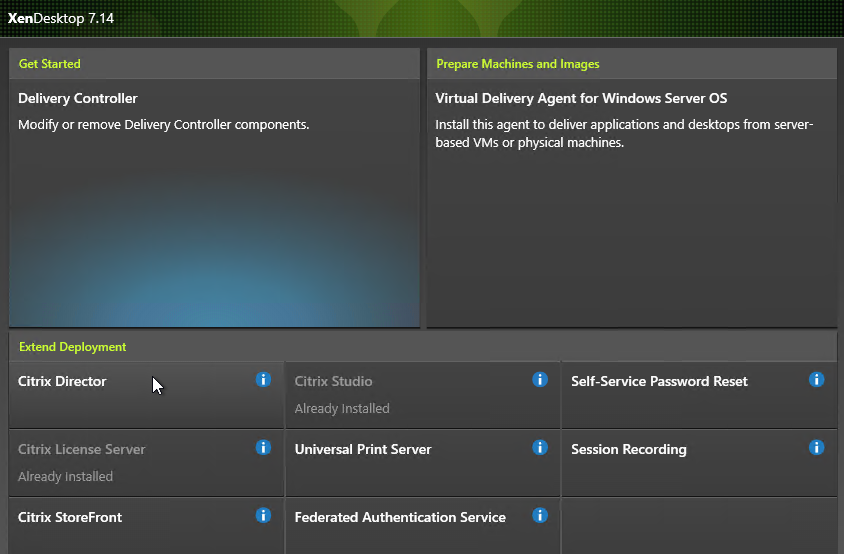This screenshot has width=844, height=554.
Task: Install Universal Print Server
Action: point(423,463)
